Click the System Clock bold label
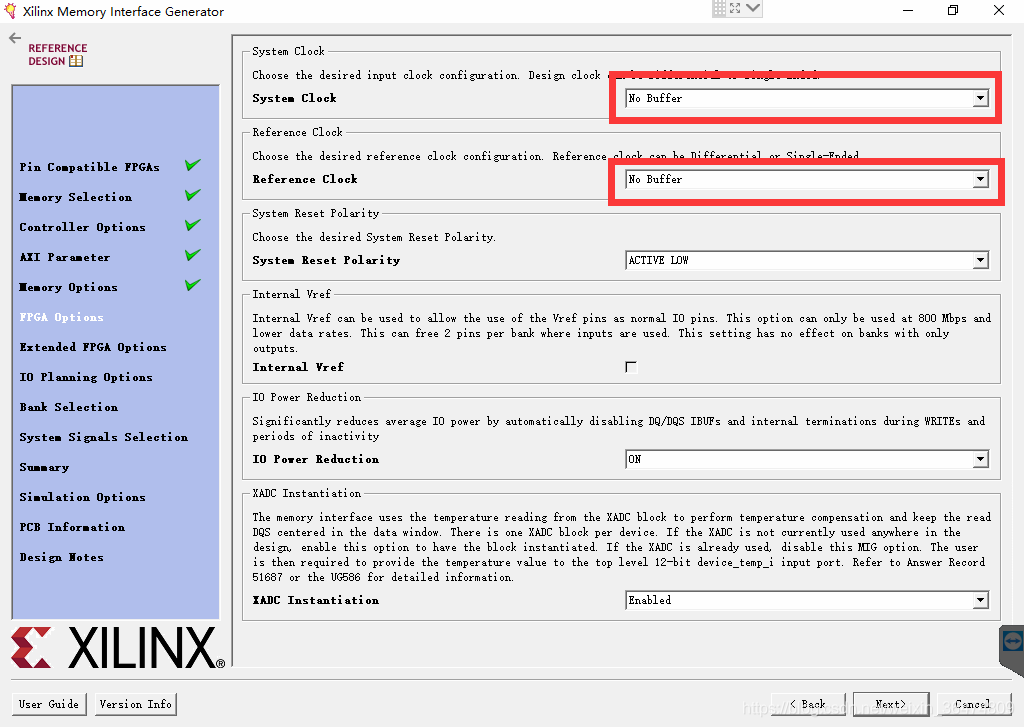1024x727 pixels. click(295, 98)
